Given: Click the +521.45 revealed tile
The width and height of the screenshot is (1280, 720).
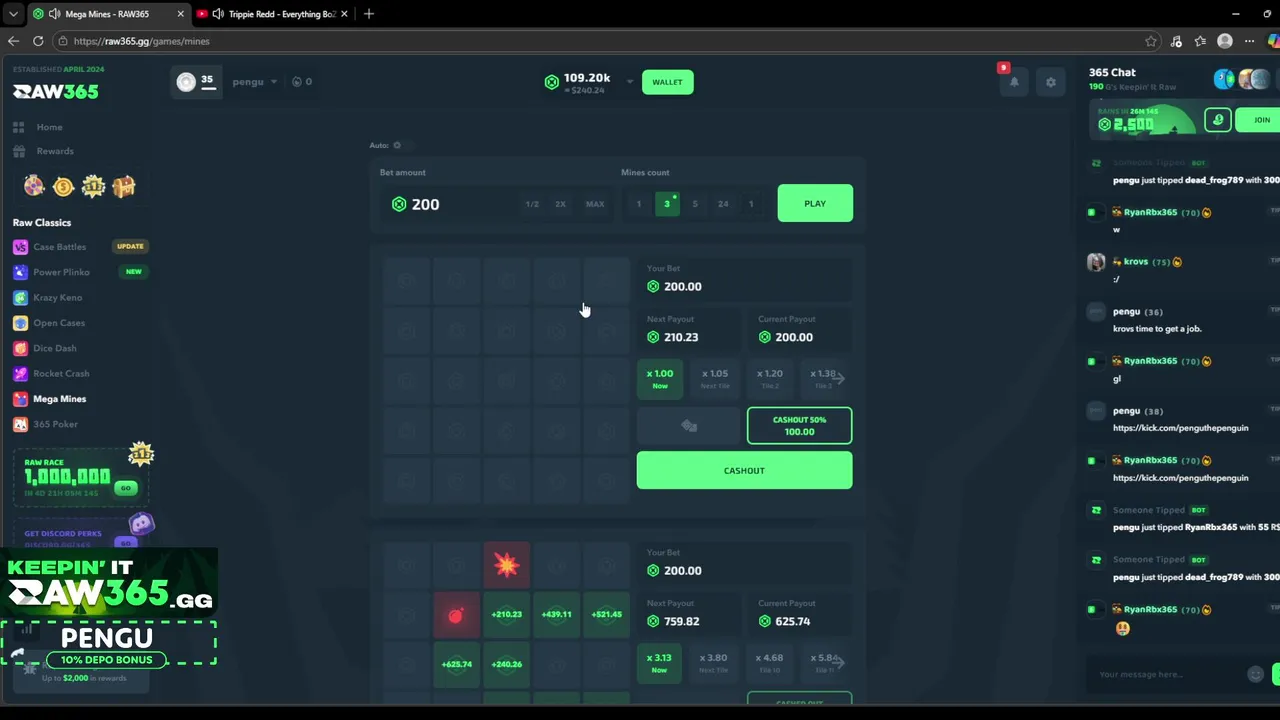Looking at the screenshot, I should [x=606, y=615].
